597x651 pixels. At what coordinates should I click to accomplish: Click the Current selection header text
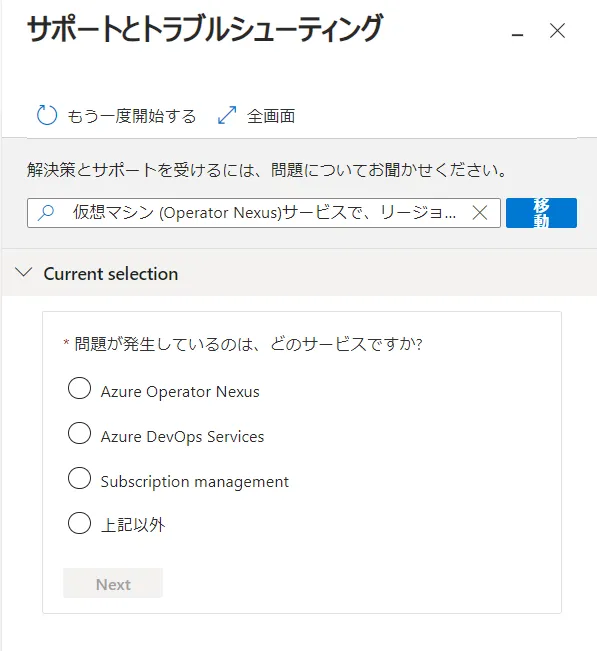[x=111, y=274]
